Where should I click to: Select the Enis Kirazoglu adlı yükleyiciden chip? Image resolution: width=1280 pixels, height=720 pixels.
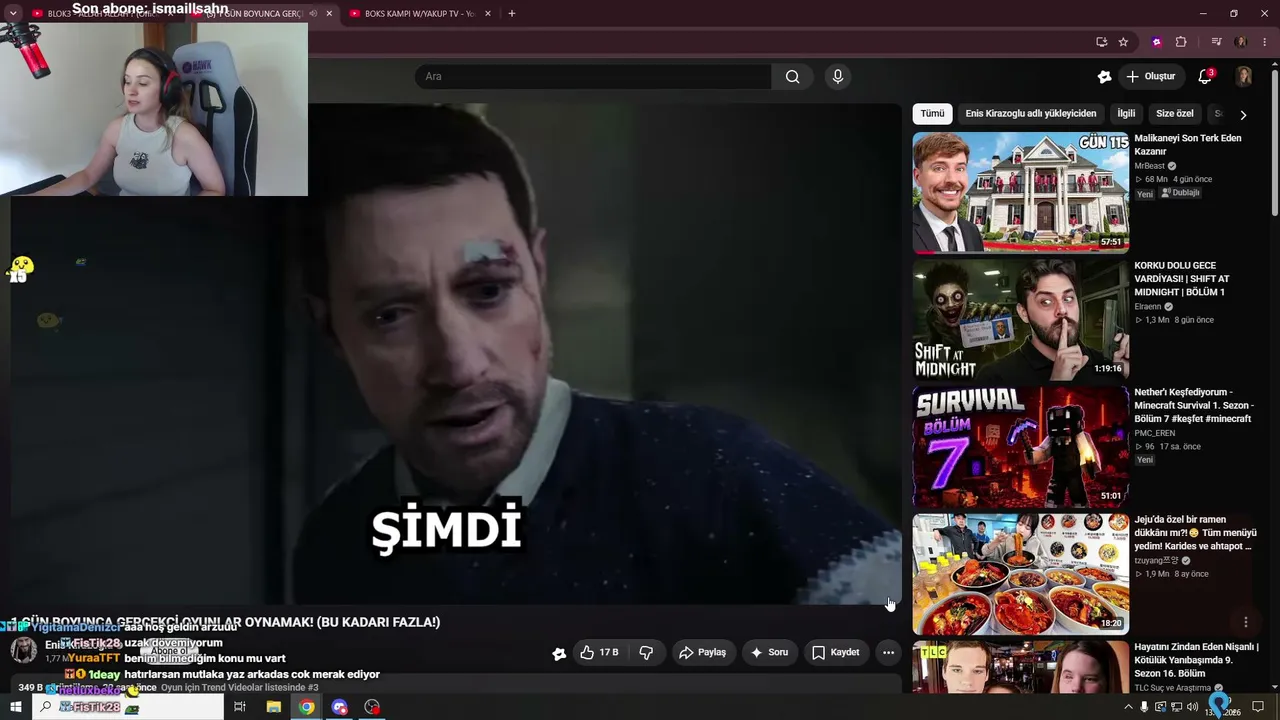(x=1031, y=114)
